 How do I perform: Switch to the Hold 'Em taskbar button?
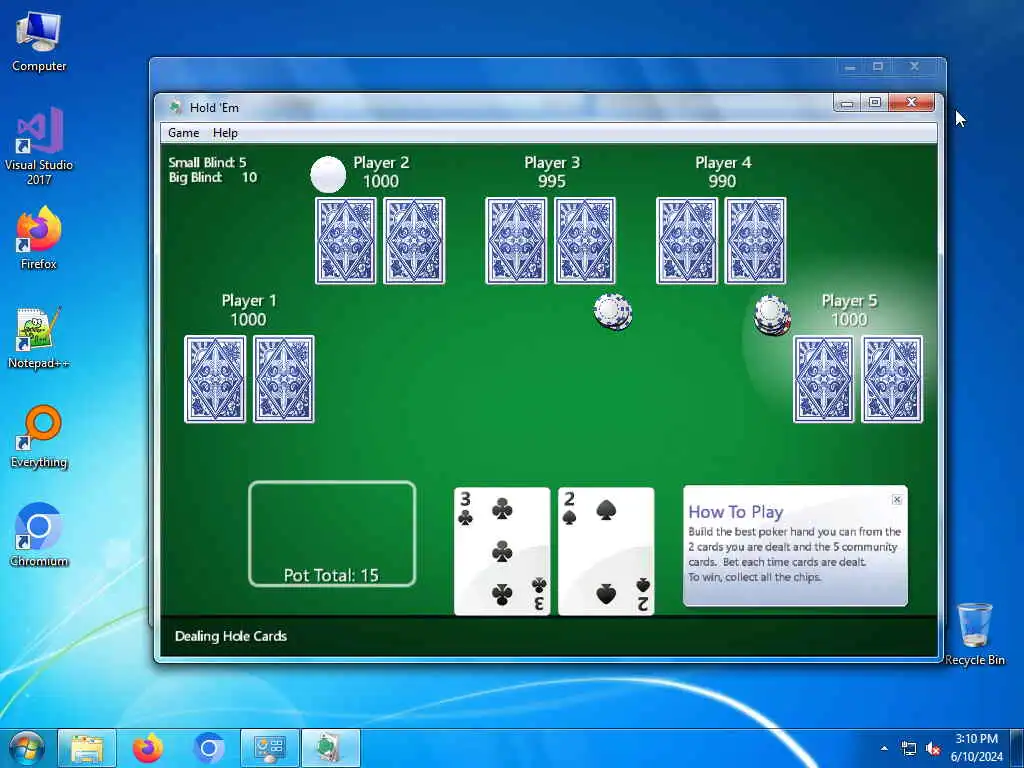(330, 748)
